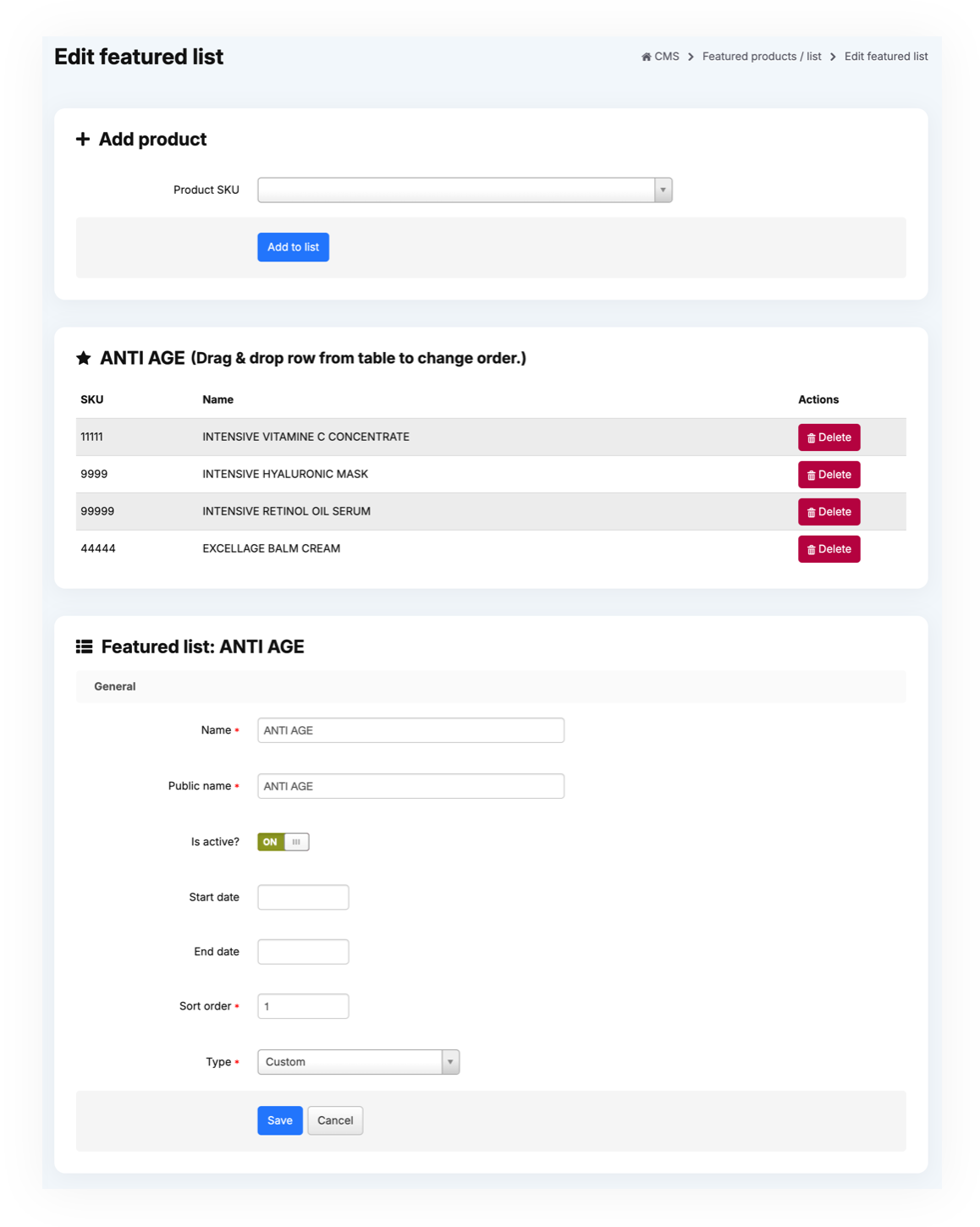
Task: Click the arrow on the Product SKU combo box
Action: 663,190
